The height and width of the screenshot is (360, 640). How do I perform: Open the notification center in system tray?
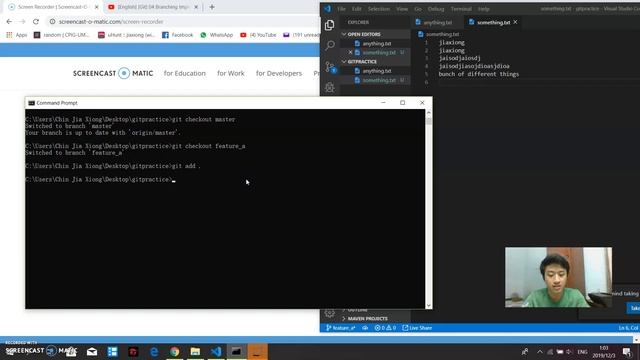627,351
